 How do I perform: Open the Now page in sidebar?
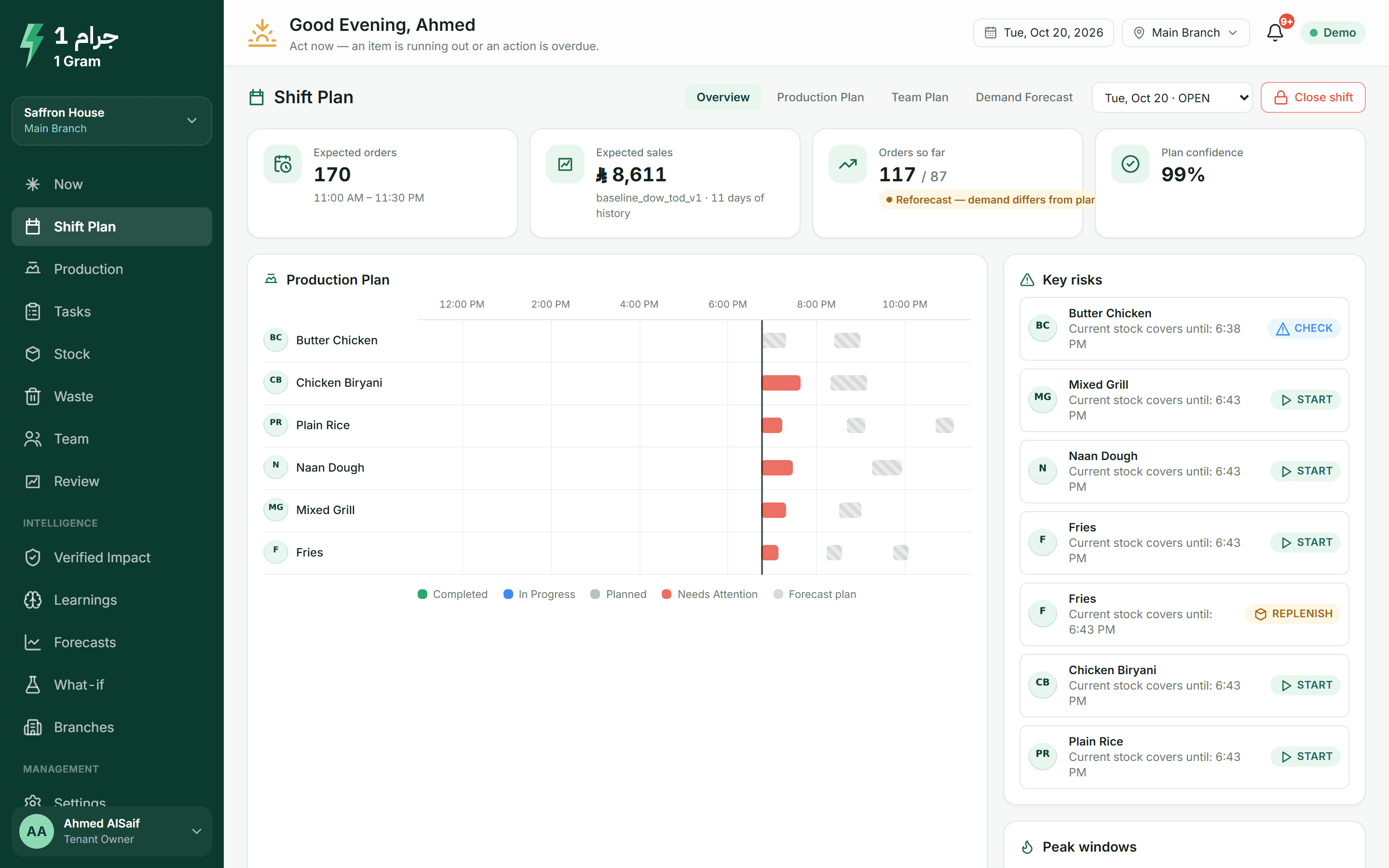coord(111,184)
